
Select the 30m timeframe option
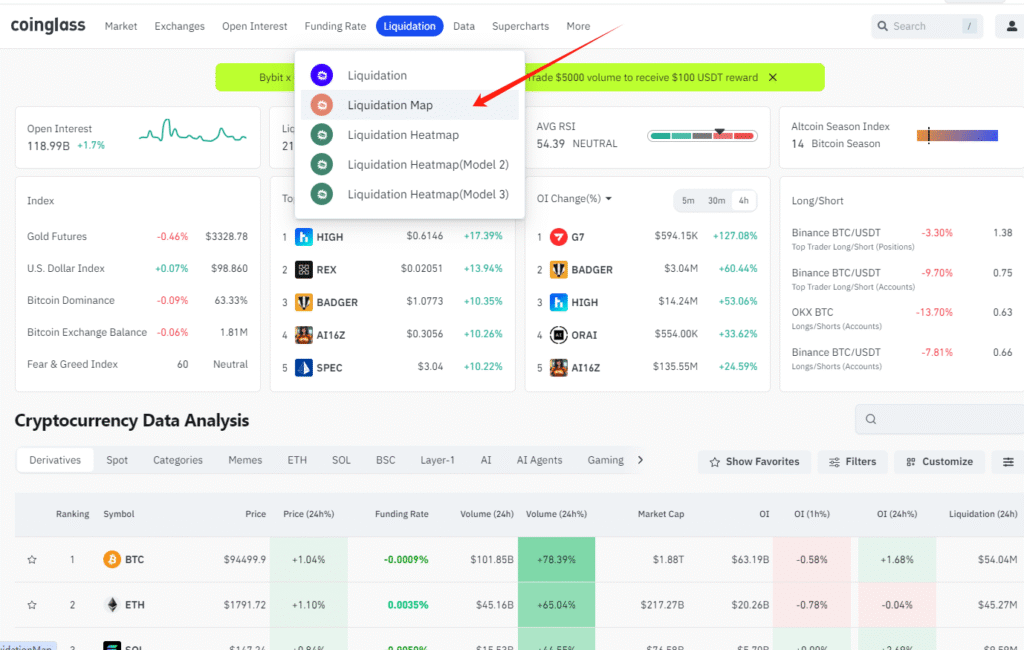[716, 201]
